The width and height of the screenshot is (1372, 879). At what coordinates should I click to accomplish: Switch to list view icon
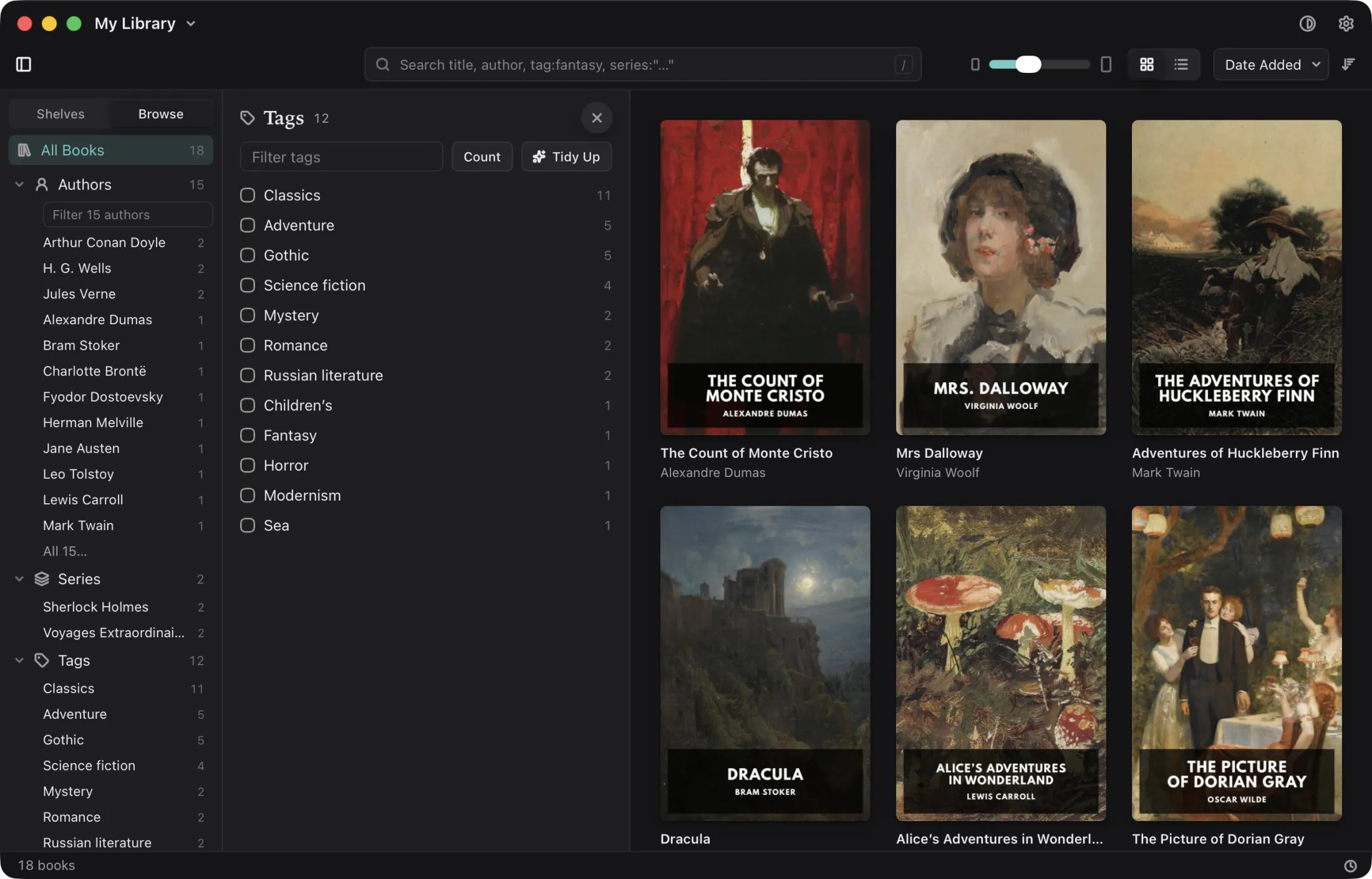click(x=1181, y=64)
